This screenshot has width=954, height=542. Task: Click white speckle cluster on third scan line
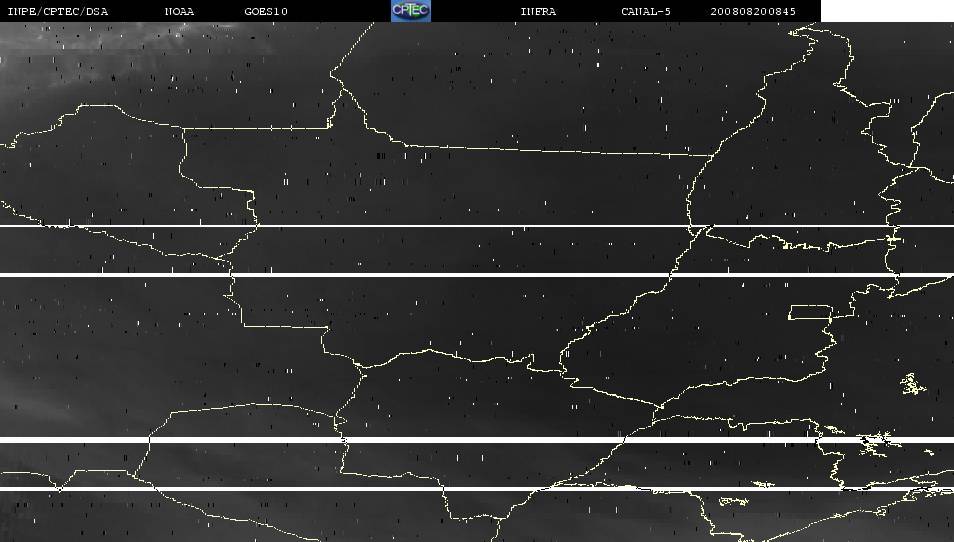tap(878, 438)
